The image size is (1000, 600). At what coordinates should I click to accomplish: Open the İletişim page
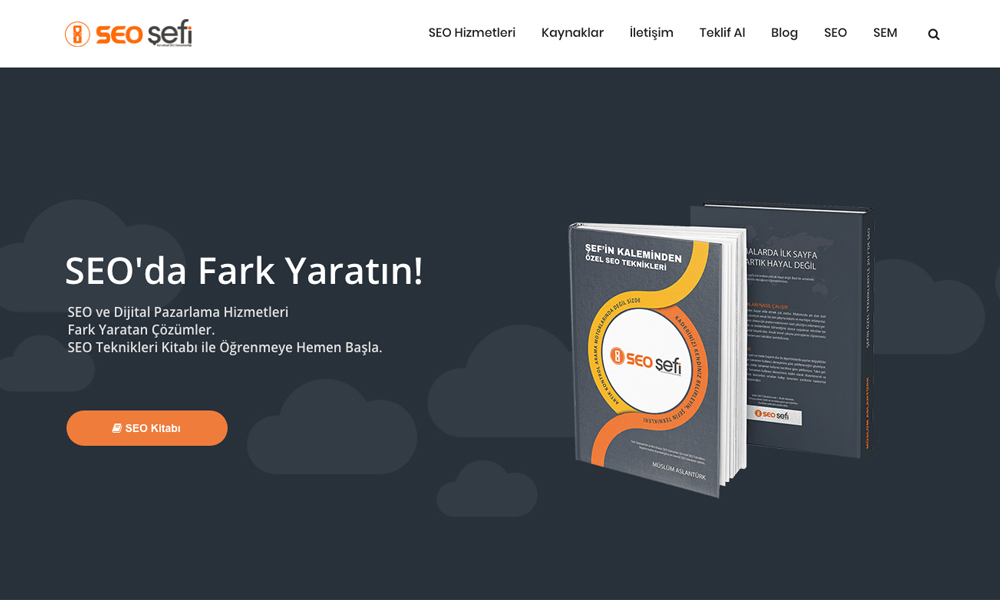pos(651,33)
